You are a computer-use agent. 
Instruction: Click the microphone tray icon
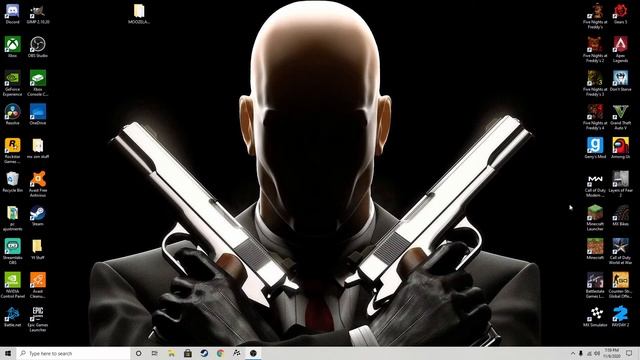581,353
